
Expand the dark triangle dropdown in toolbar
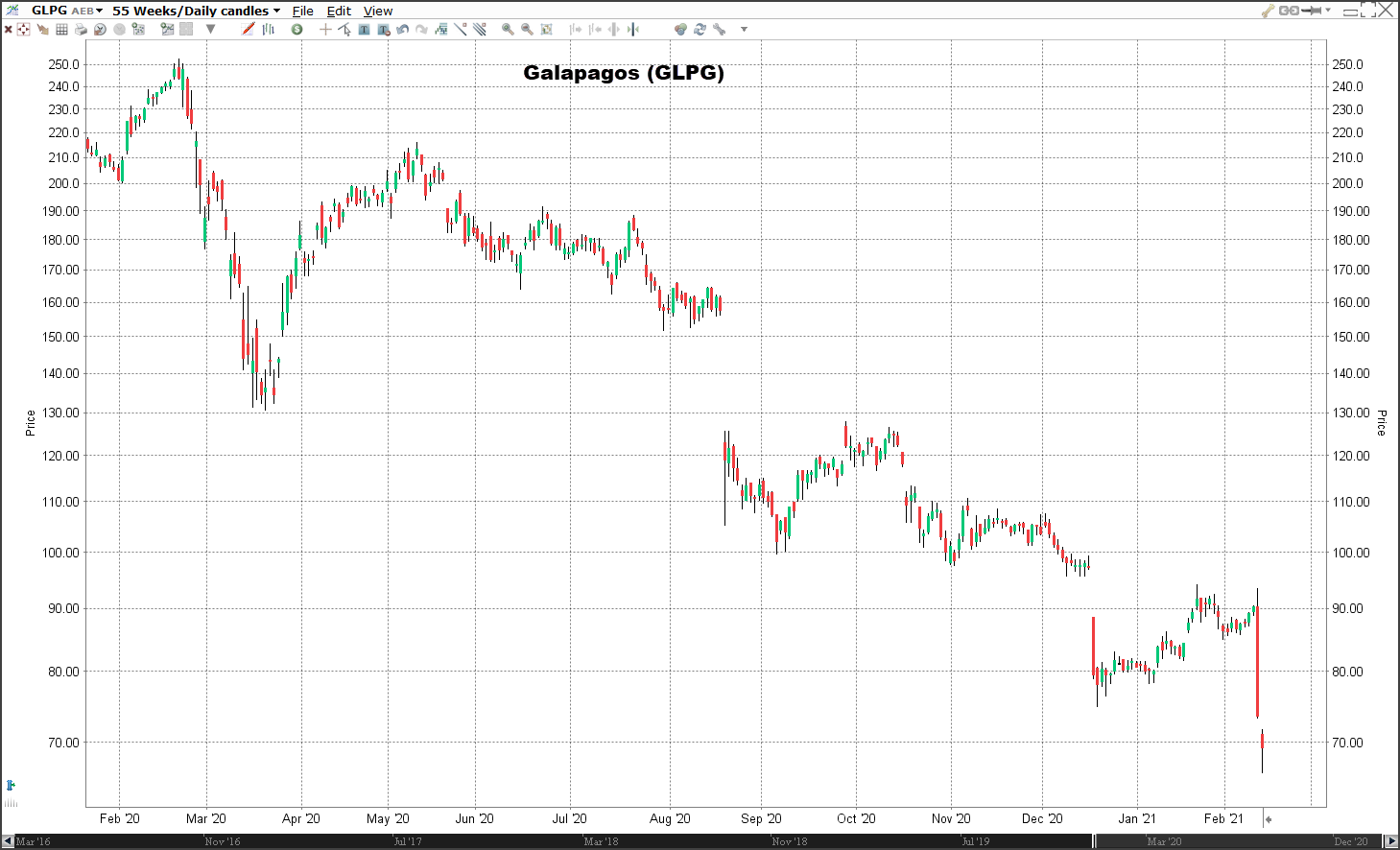tap(210, 29)
